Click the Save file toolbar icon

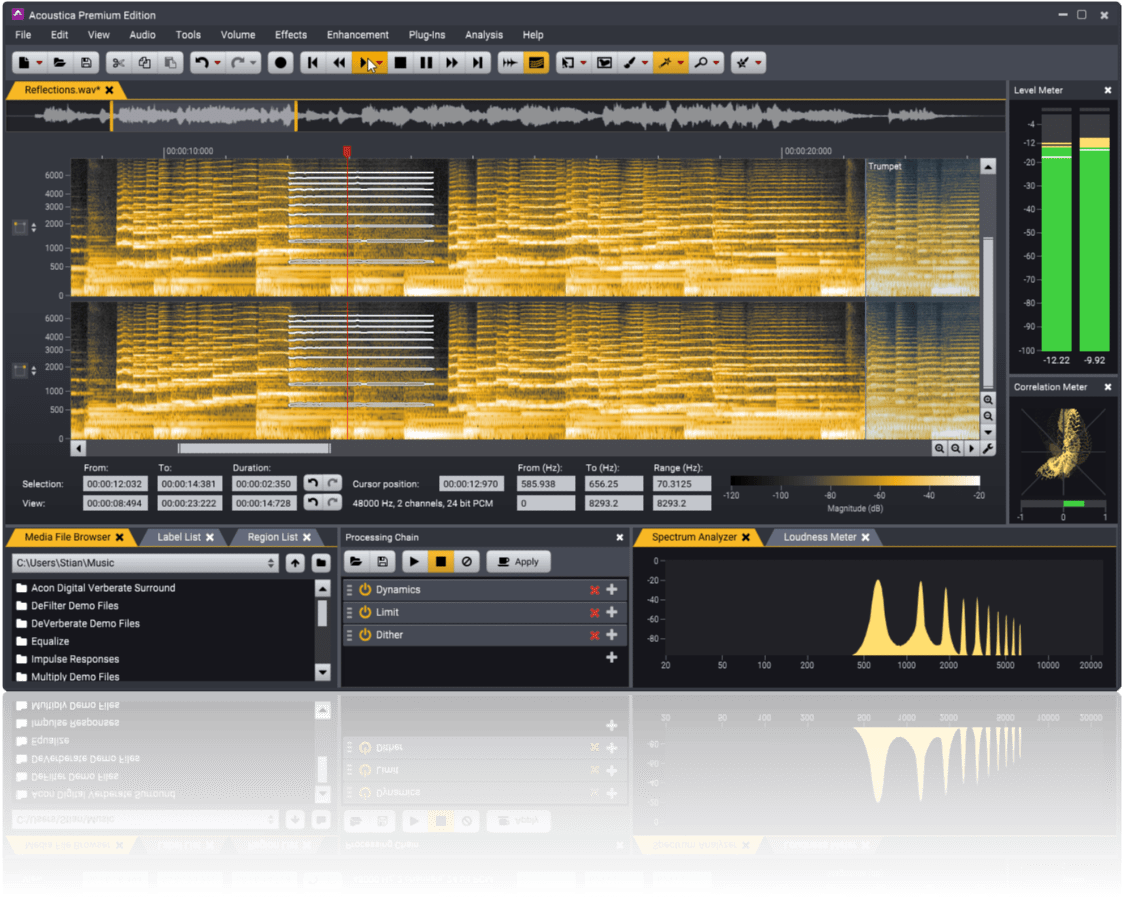click(x=86, y=63)
